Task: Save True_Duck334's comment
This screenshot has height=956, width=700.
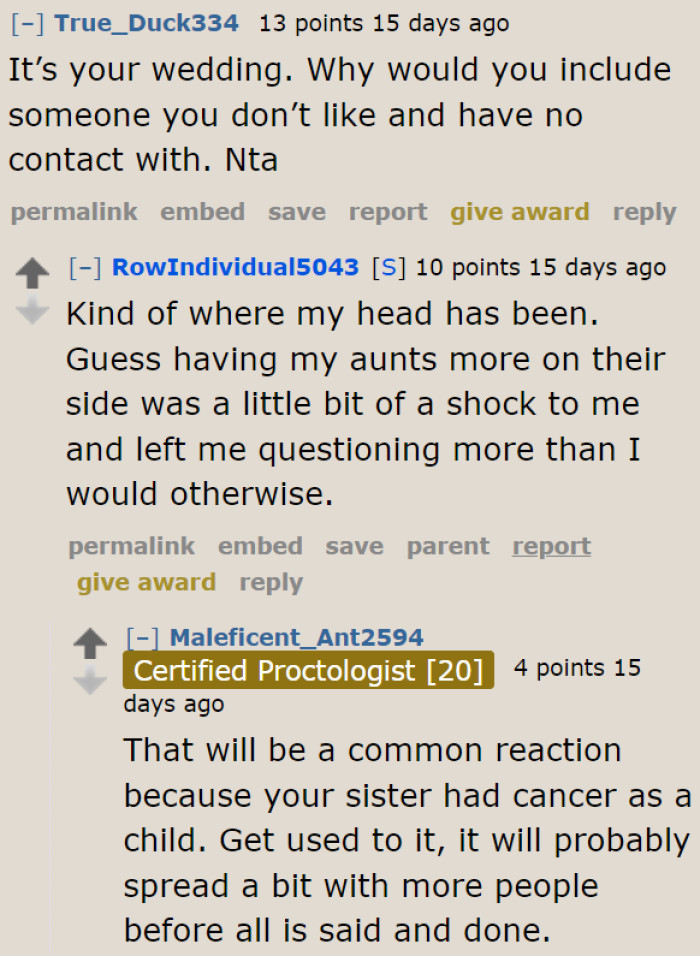Action: coord(298,212)
